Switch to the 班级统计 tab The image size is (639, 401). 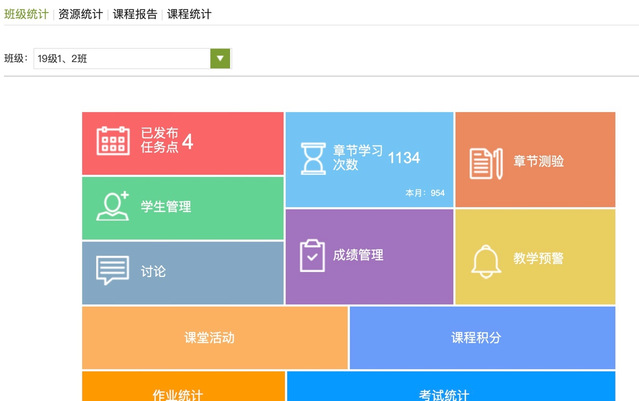[x=26, y=15]
